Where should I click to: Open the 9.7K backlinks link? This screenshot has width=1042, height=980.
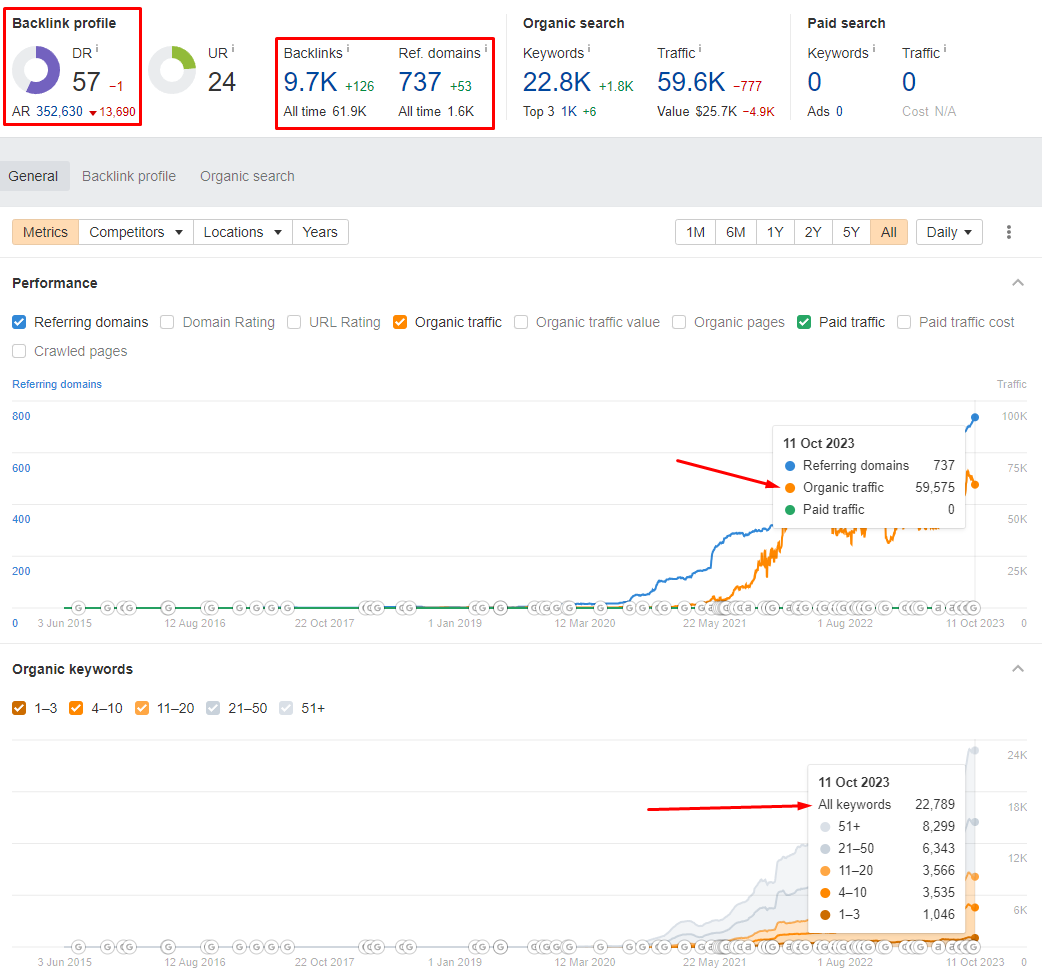tap(310, 82)
